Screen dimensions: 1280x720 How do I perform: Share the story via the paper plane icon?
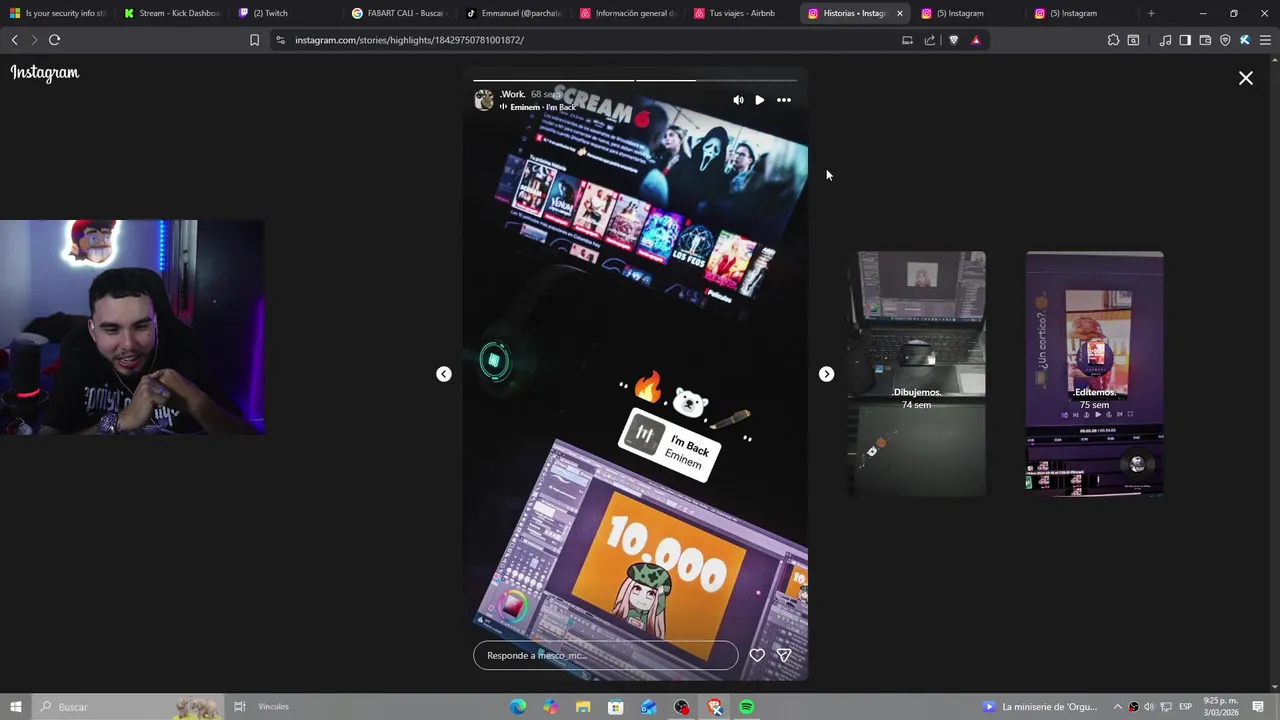tap(784, 655)
